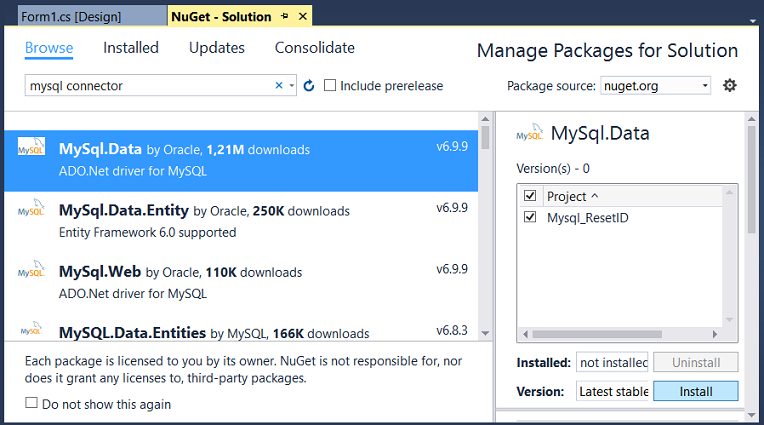This screenshot has height=425, width=764.
Task: Open the document tab overflow arrow
Action: [753, 21]
